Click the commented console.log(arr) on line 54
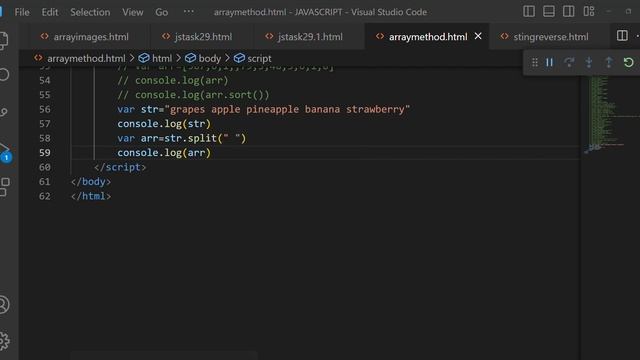Image resolution: width=640 pixels, height=360 pixels. coord(173,80)
